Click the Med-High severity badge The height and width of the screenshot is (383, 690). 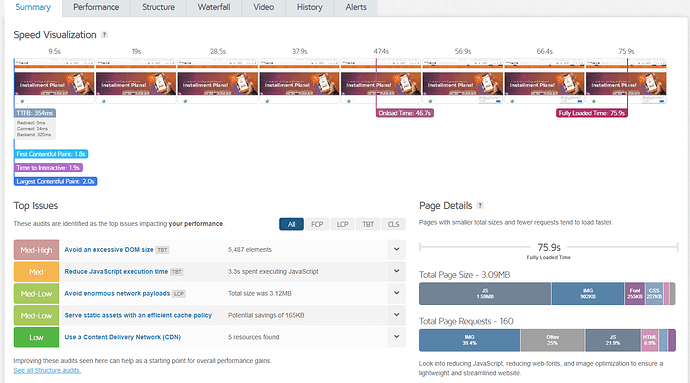[36, 250]
